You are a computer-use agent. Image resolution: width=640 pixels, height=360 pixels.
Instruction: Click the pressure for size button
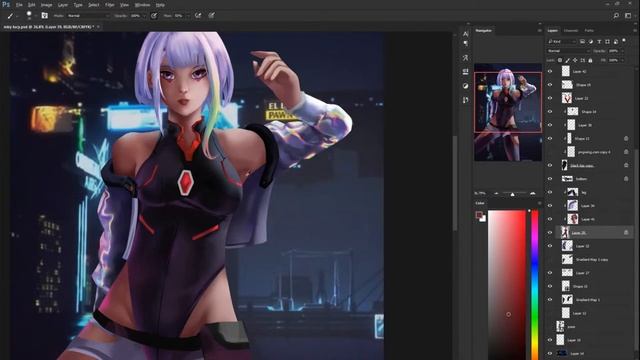click(211, 16)
